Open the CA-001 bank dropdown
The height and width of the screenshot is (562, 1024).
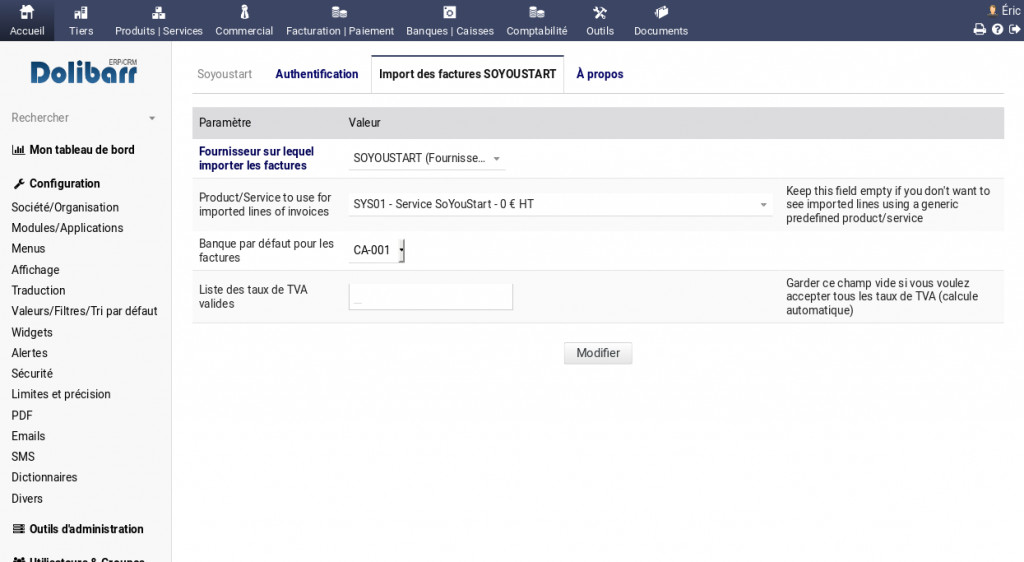coord(377,250)
